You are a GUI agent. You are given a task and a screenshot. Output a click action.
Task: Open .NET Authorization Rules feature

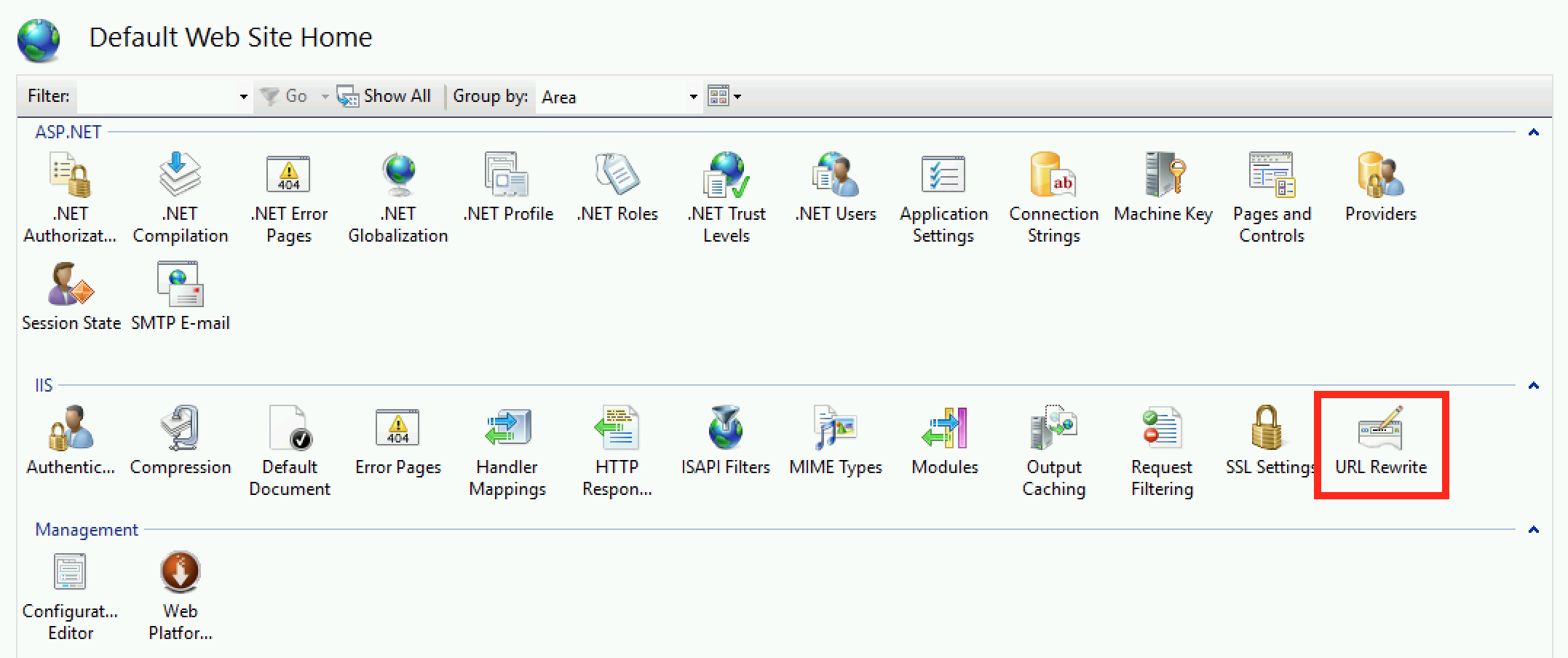click(x=71, y=197)
